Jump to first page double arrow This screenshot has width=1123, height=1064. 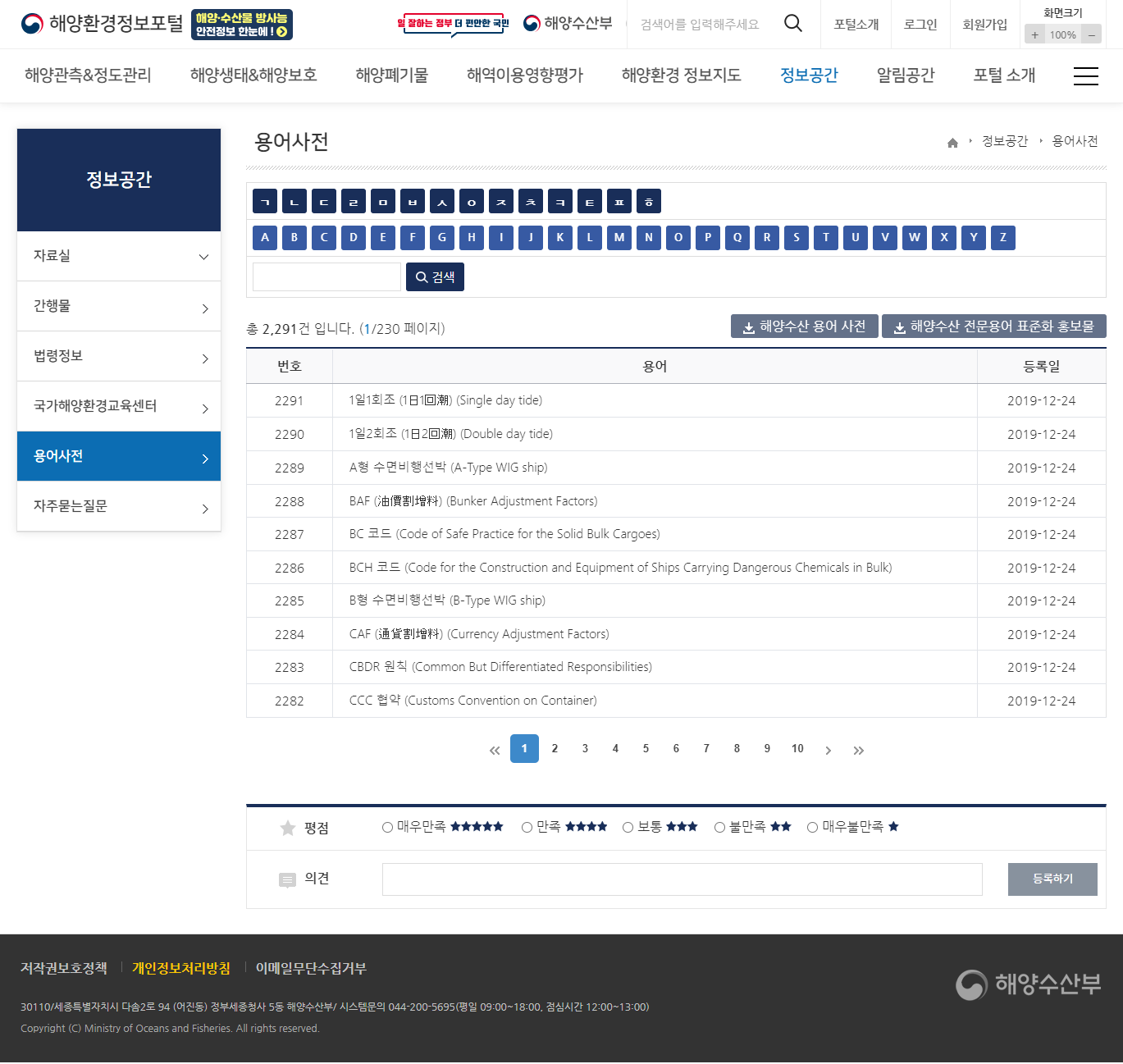(x=494, y=750)
